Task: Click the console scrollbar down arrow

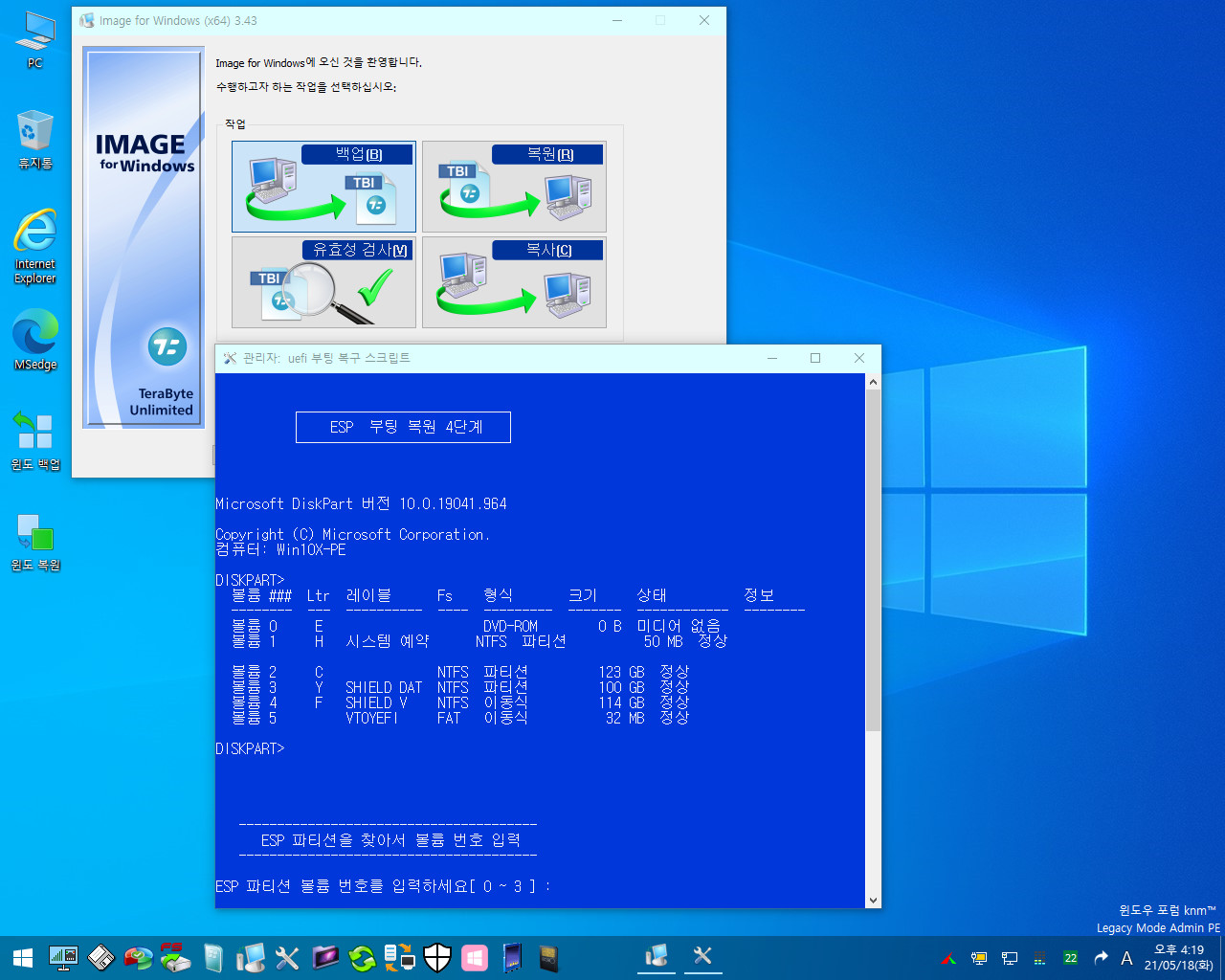Action: tap(873, 900)
